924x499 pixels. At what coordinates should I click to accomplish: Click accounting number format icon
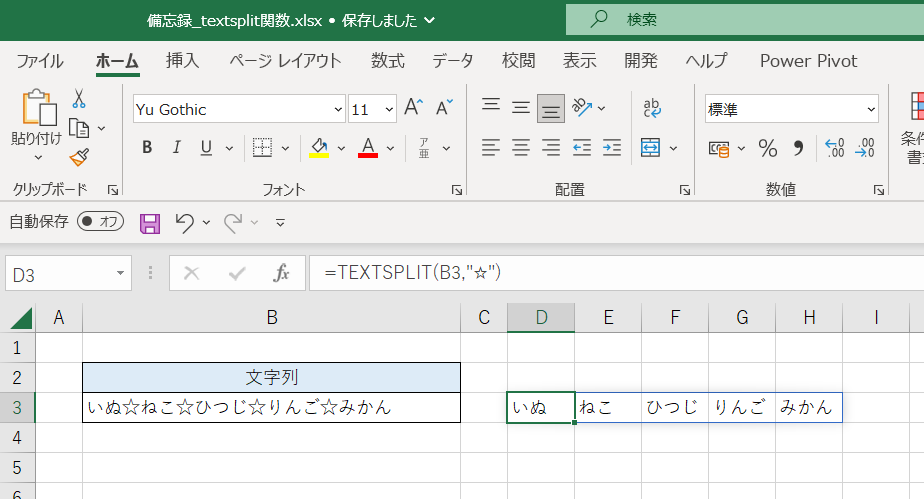click(719, 149)
